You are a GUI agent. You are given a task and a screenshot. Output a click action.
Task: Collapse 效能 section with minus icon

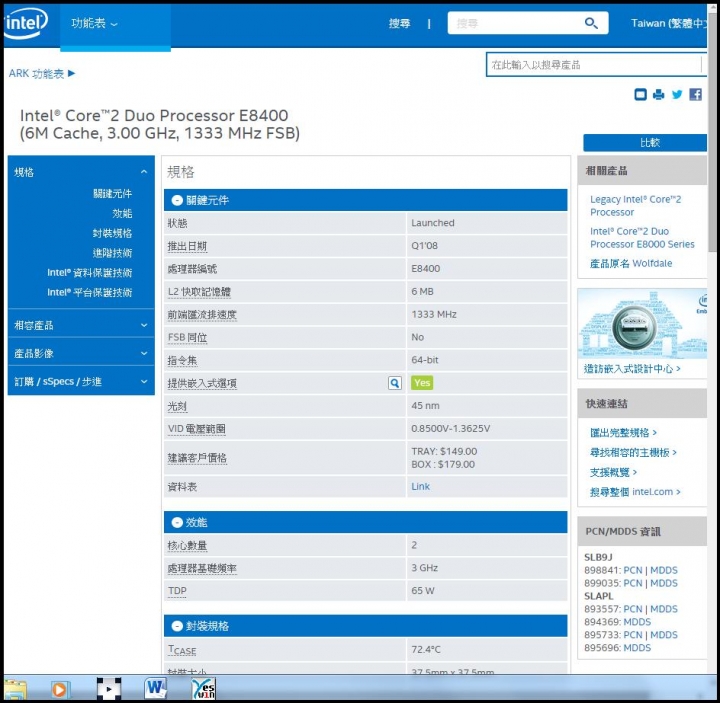177,523
